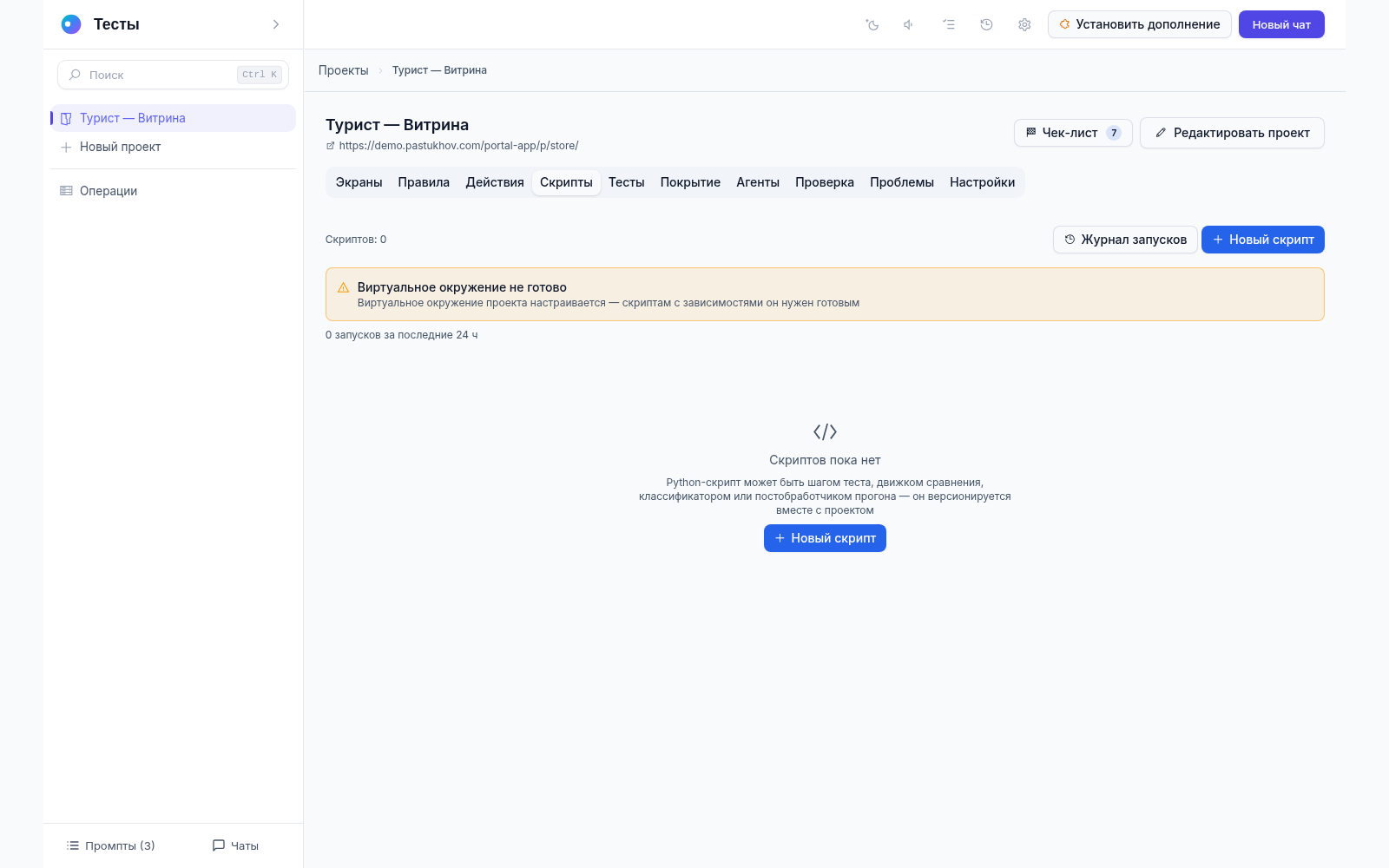Open settings via the gear icon

tap(1024, 24)
